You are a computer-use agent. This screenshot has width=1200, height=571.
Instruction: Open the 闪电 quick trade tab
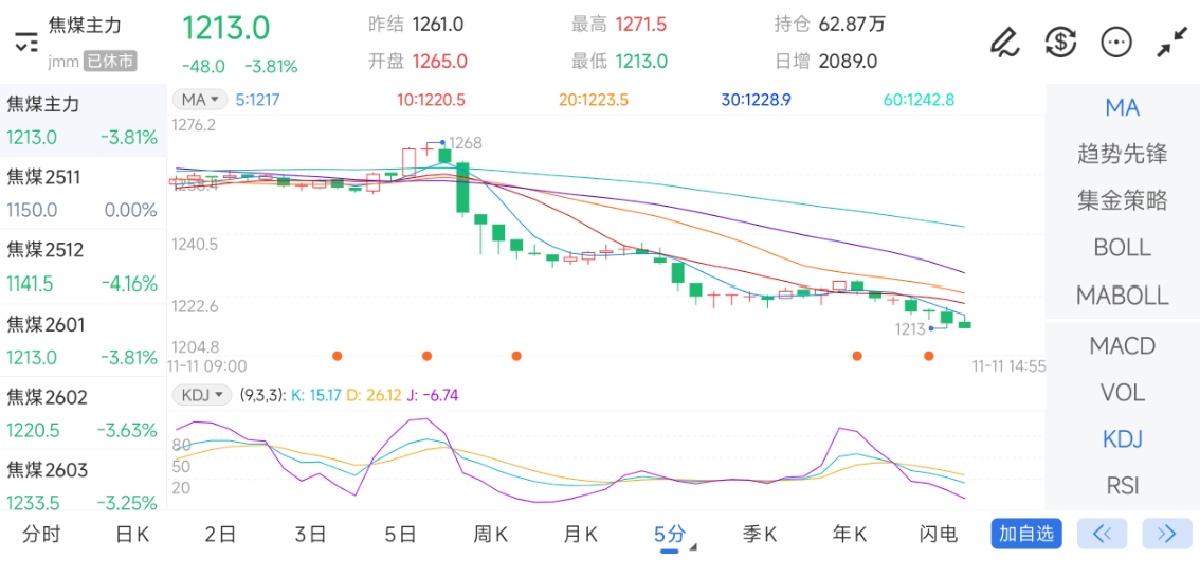tap(939, 534)
